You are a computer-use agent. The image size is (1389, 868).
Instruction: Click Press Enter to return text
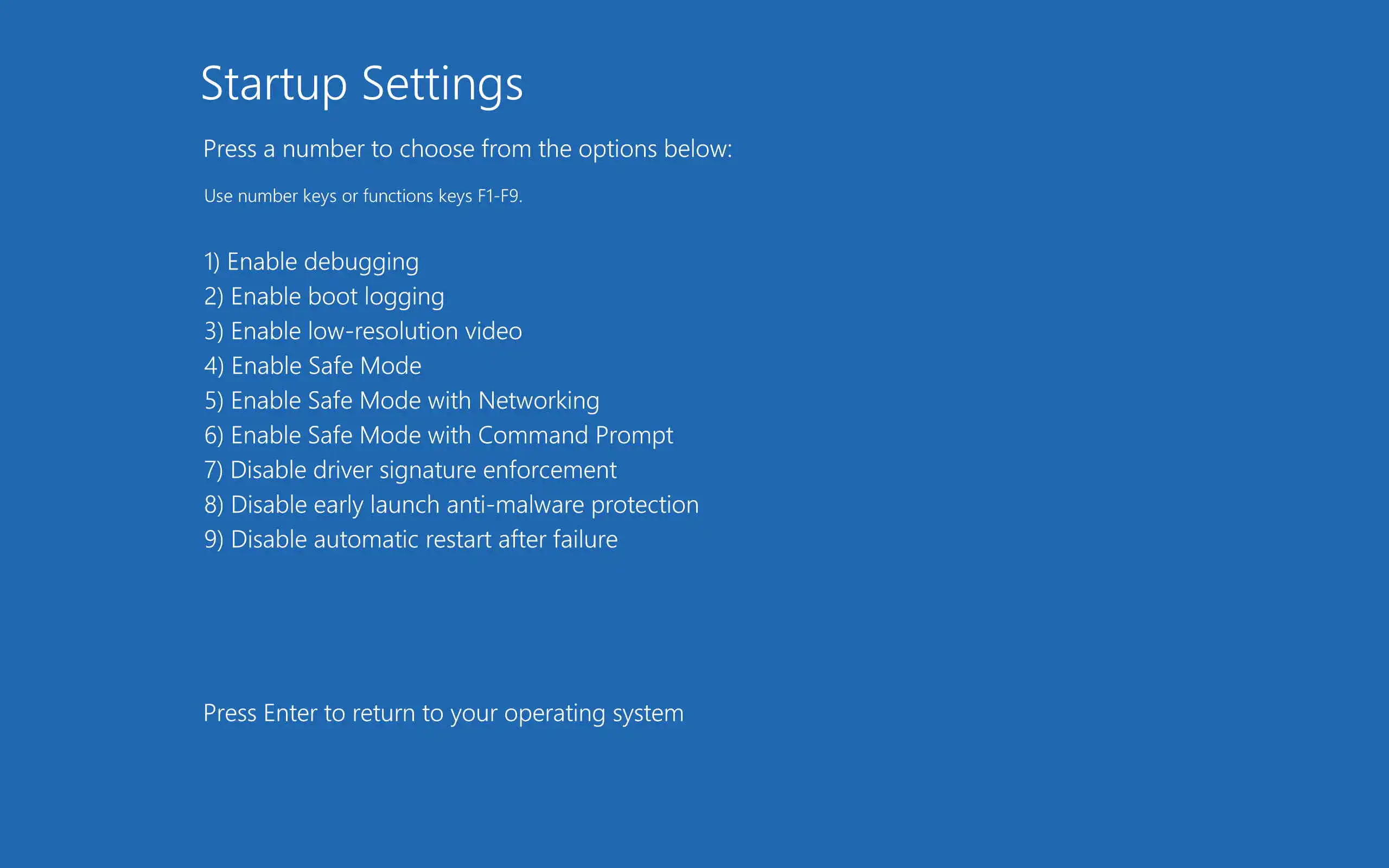[443, 713]
